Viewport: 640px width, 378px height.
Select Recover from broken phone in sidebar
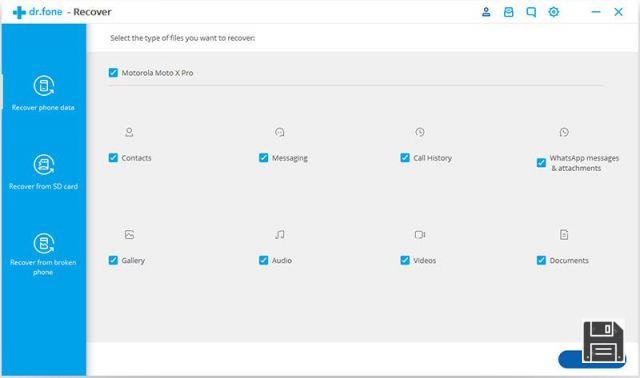click(43, 255)
